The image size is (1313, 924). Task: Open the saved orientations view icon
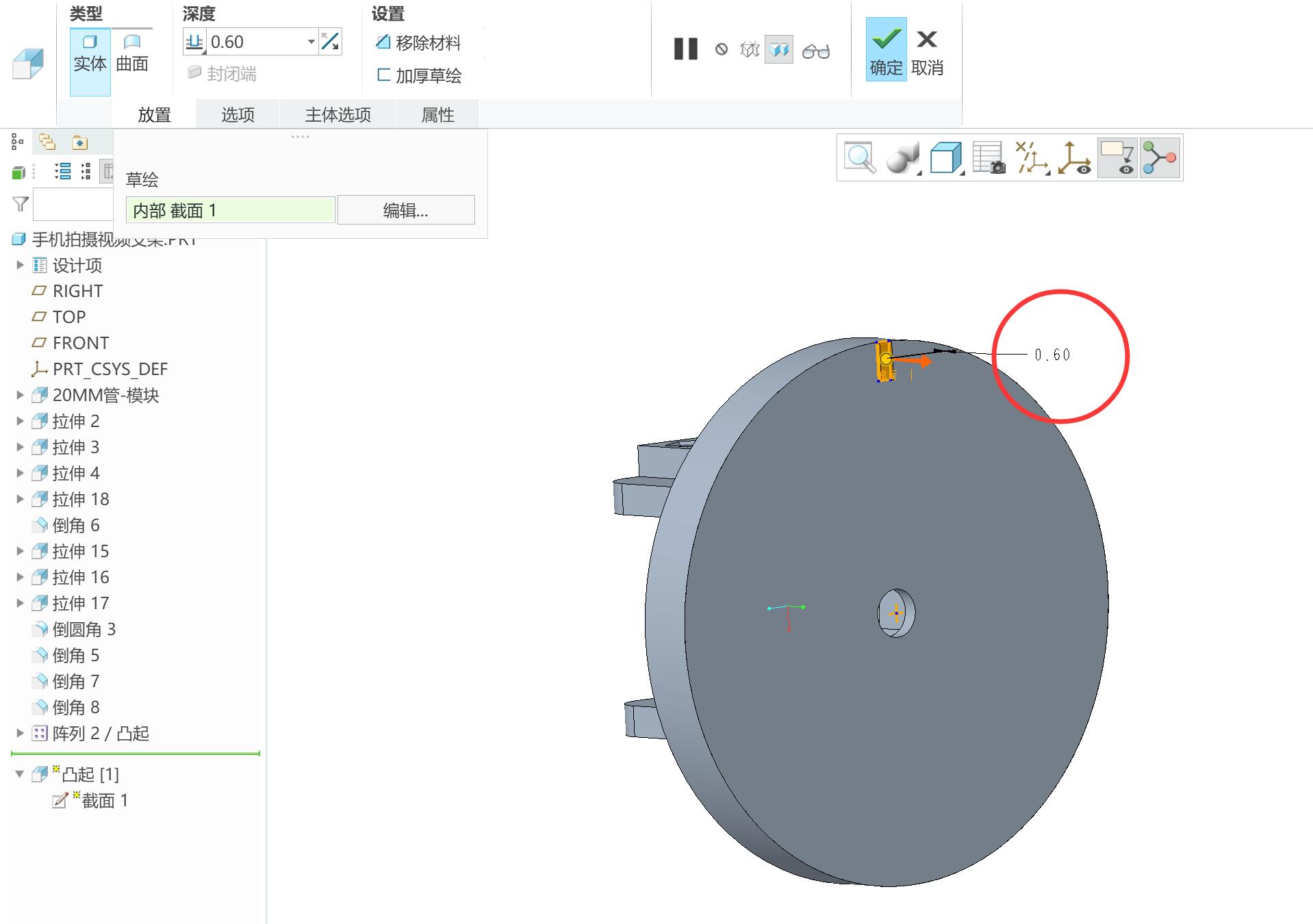(947, 157)
